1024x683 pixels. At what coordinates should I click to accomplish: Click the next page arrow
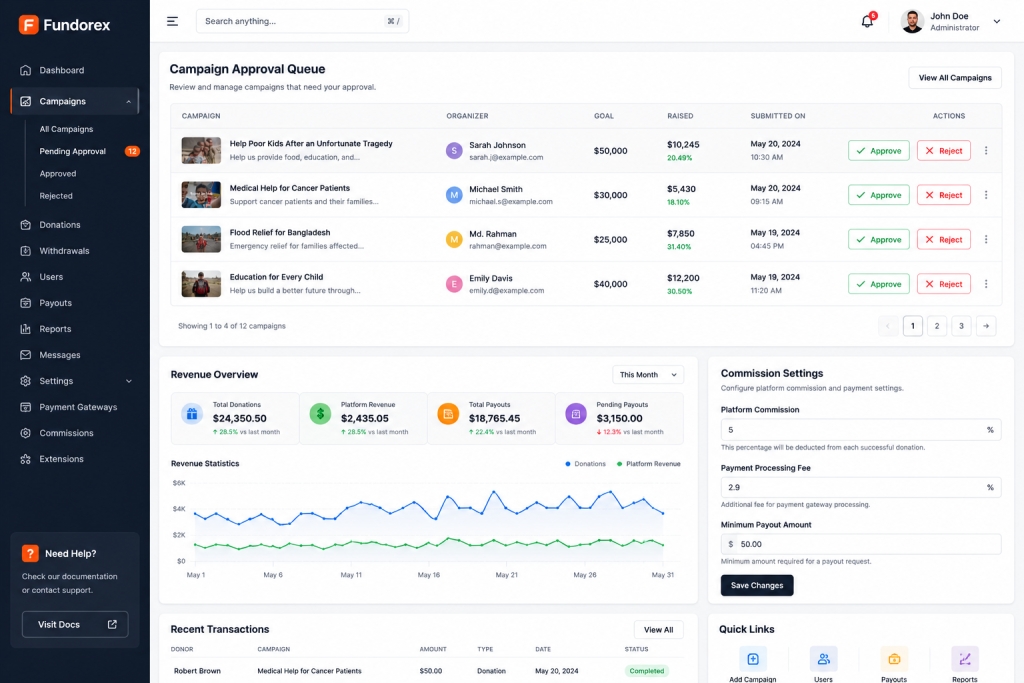point(985,326)
